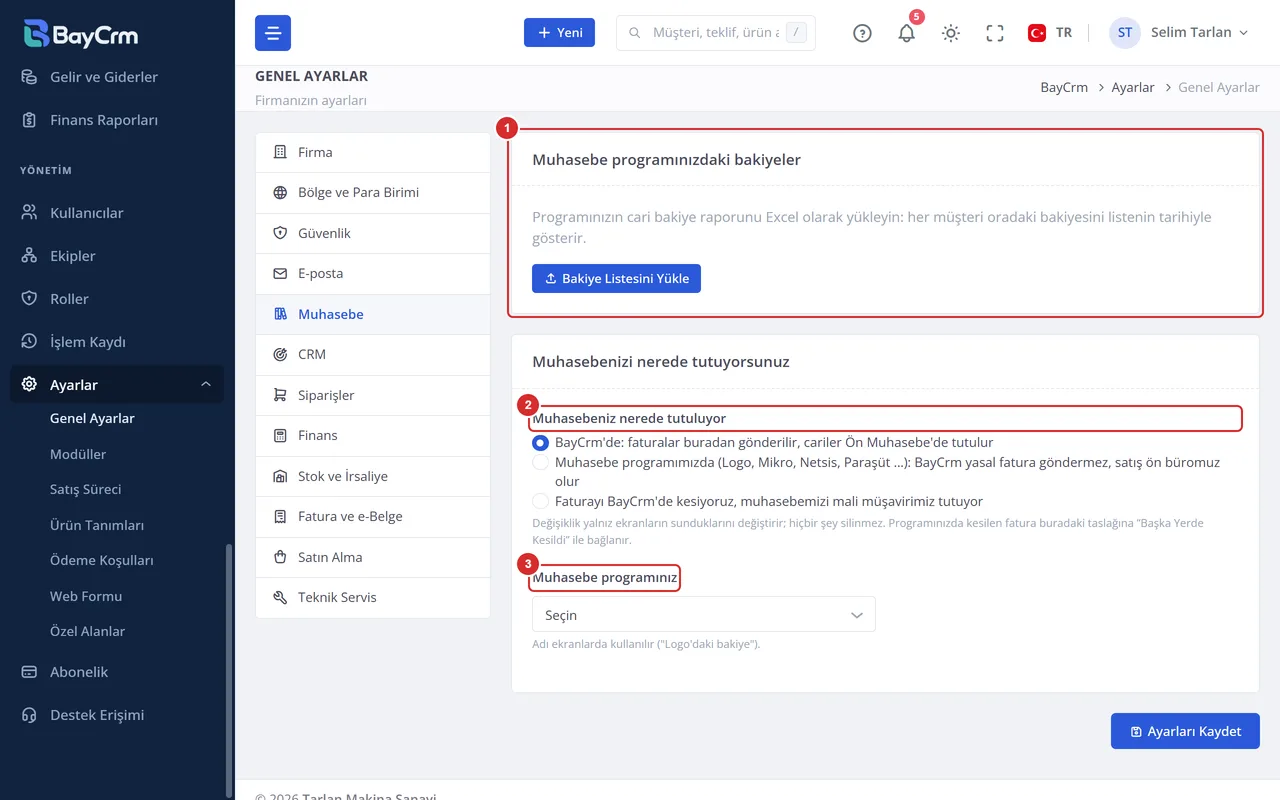Focus the Müşteri, teklif, ürün search field

click(x=716, y=33)
